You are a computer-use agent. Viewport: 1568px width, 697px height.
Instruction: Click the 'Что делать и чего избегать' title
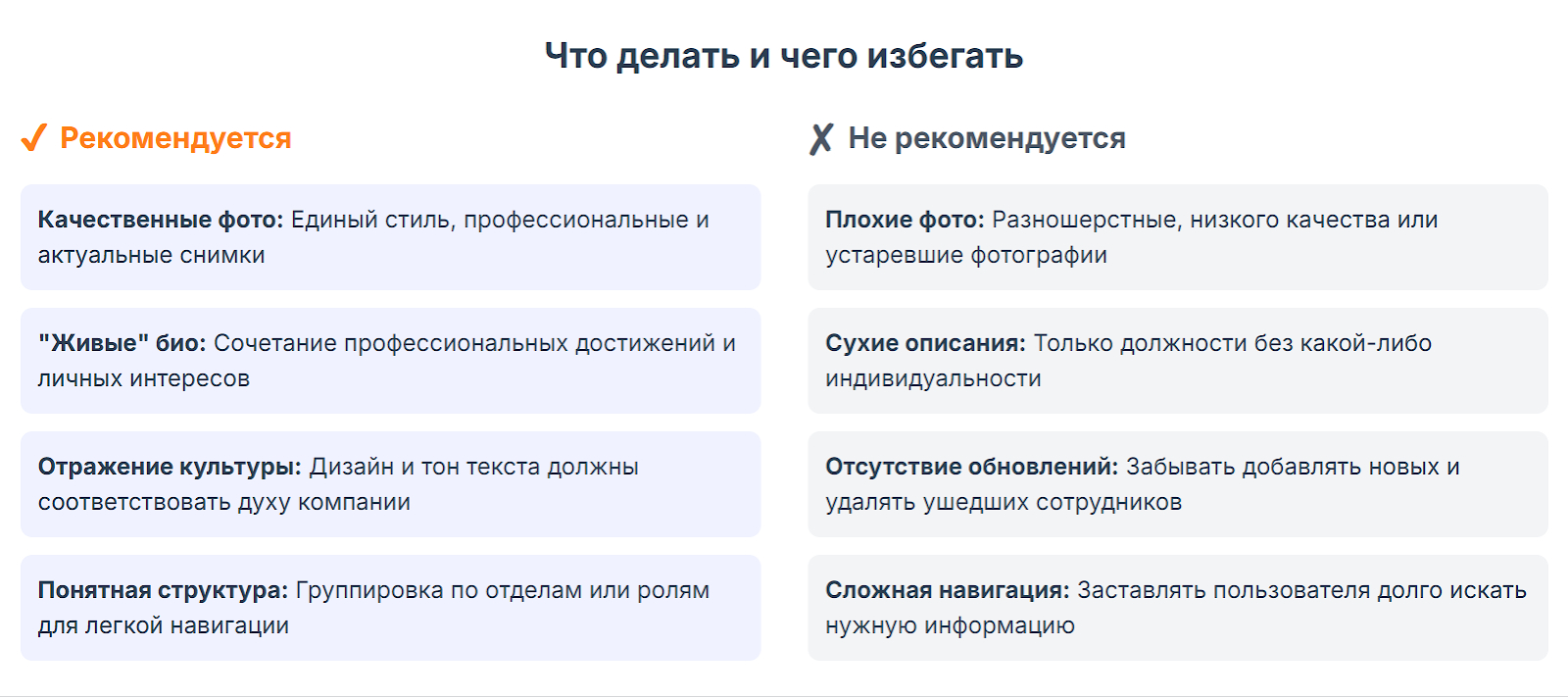pyautogui.click(x=784, y=56)
